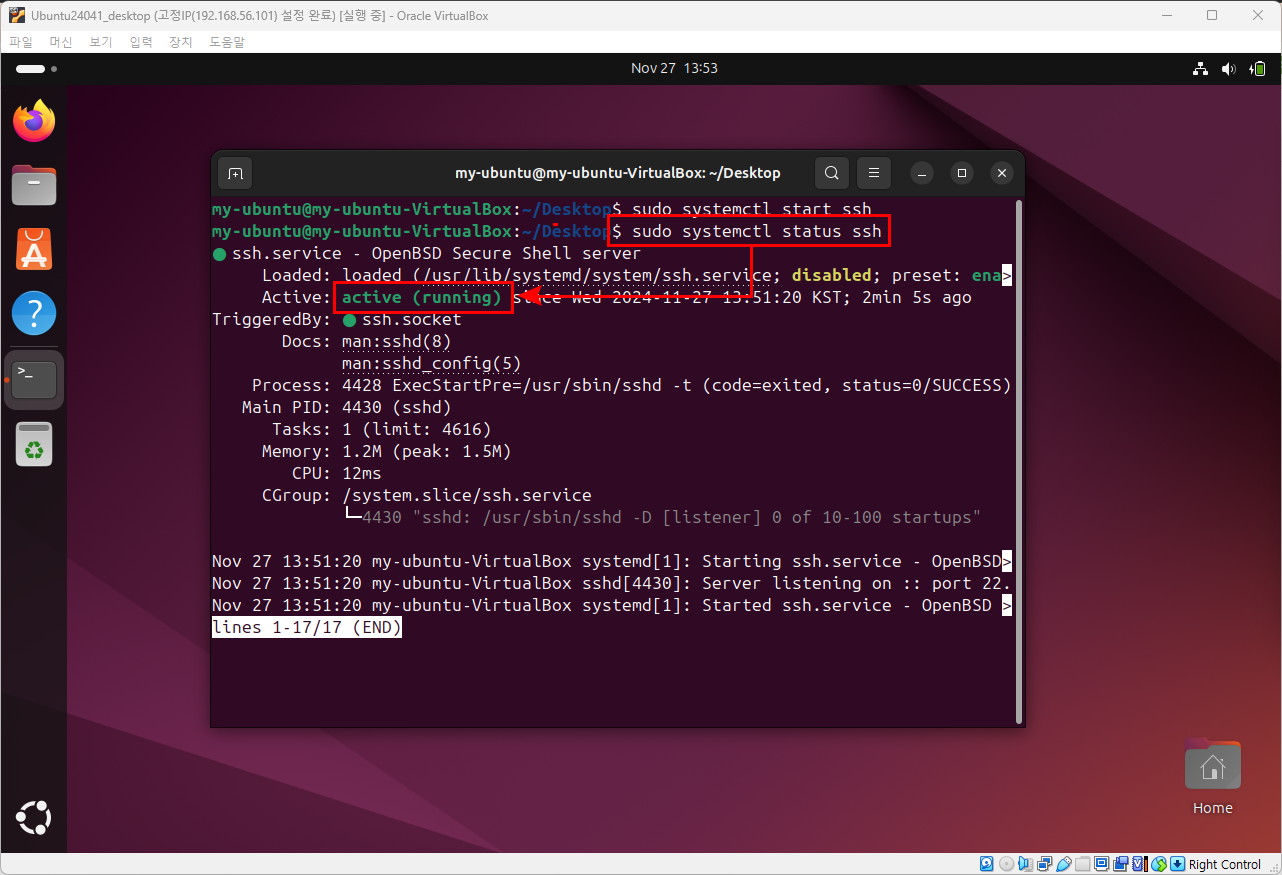
Task: Click the battery icon in top bar
Action: [x=1258, y=69]
